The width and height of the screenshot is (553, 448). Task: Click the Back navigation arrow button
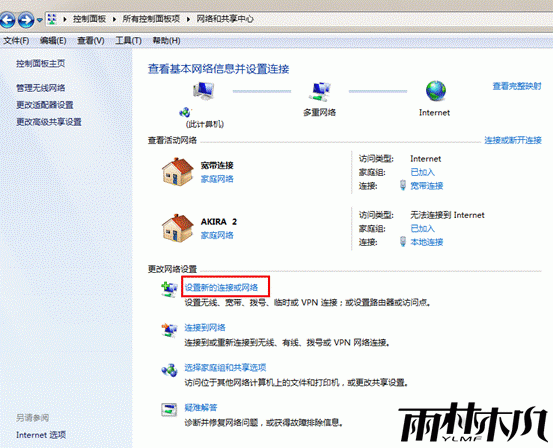pyautogui.click(x=7, y=19)
